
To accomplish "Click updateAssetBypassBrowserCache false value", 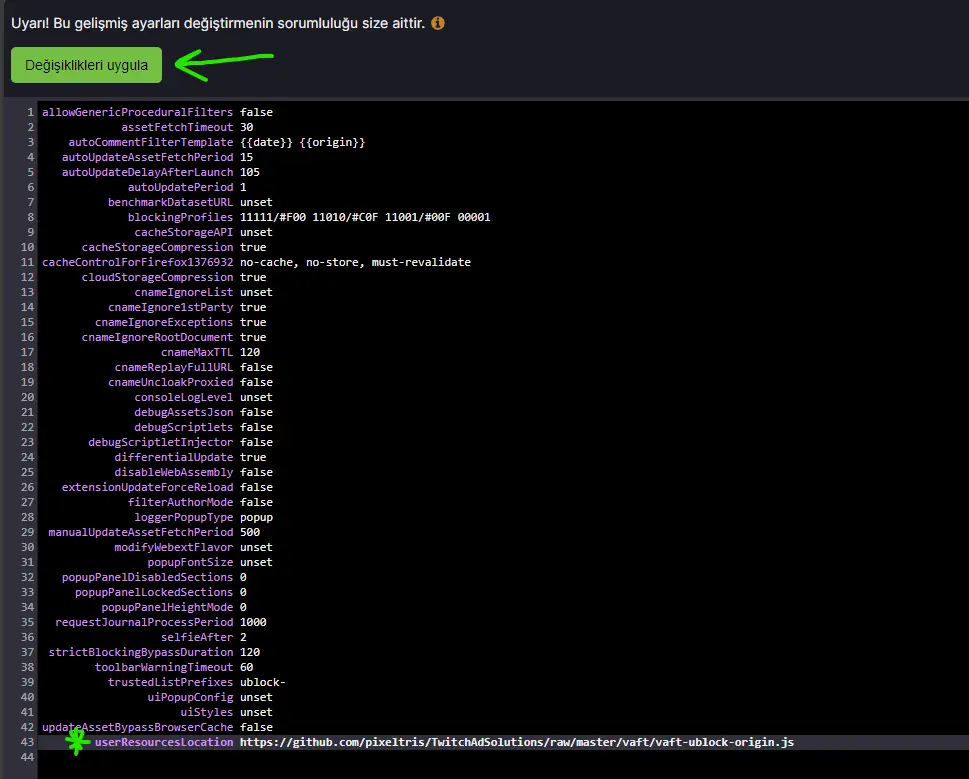I will pyautogui.click(x=256, y=727).
